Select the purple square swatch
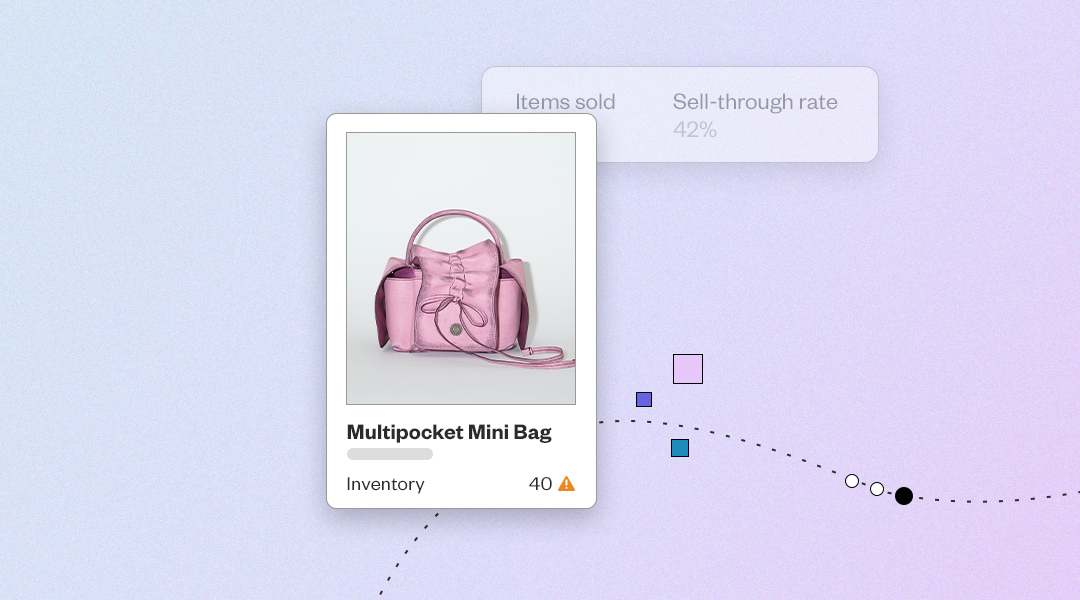The width and height of the screenshot is (1080, 600). (x=644, y=400)
